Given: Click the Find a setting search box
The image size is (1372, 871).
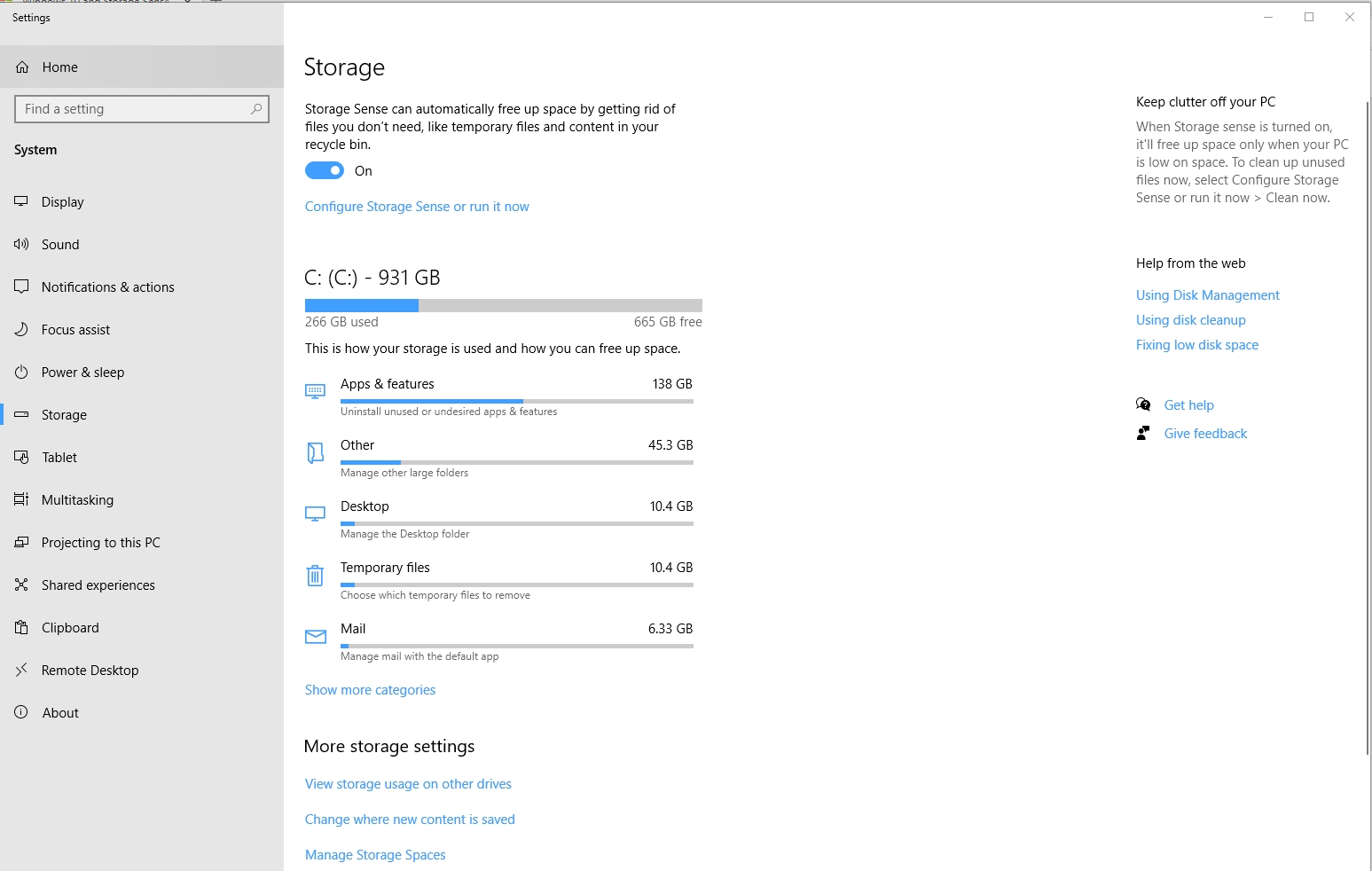Looking at the screenshot, I should tap(142, 108).
